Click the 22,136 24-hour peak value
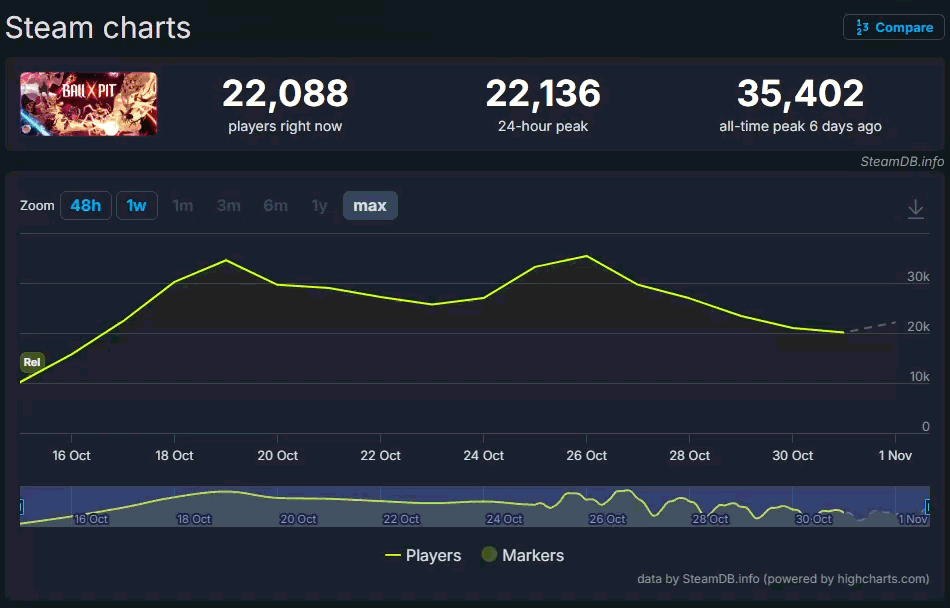 [x=543, y=93]
